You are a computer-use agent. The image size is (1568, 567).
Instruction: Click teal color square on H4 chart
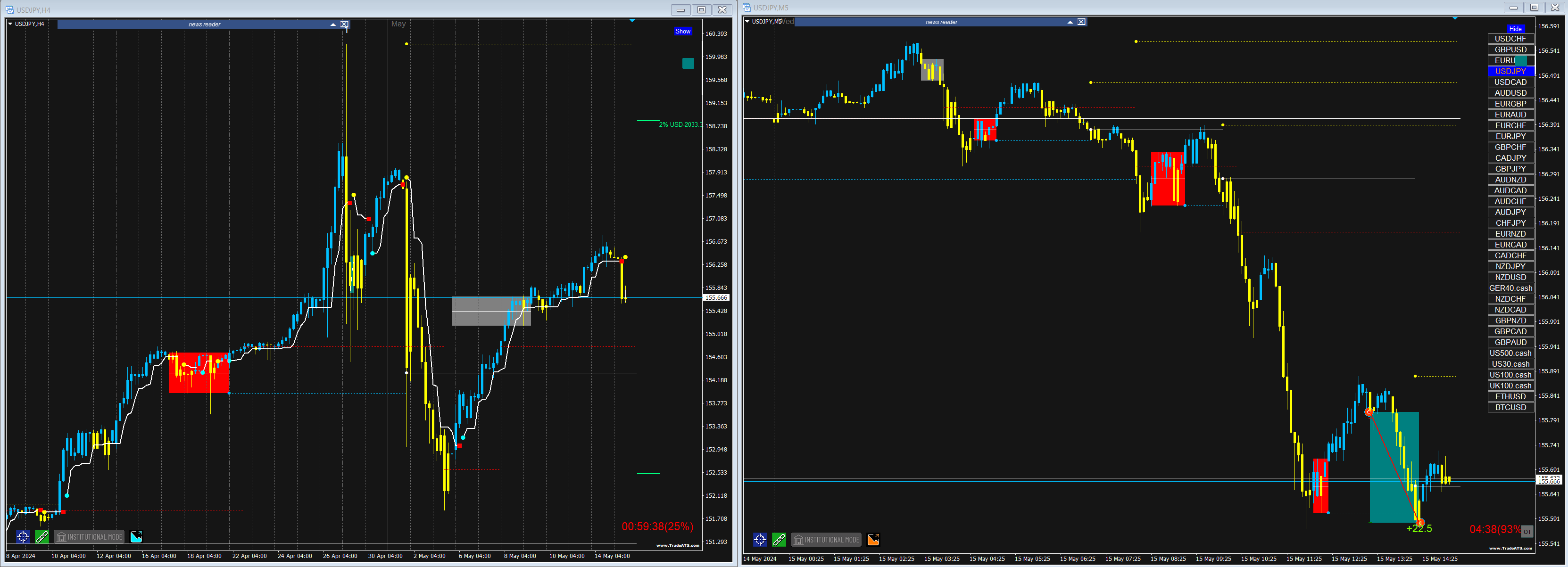(688, 63)
